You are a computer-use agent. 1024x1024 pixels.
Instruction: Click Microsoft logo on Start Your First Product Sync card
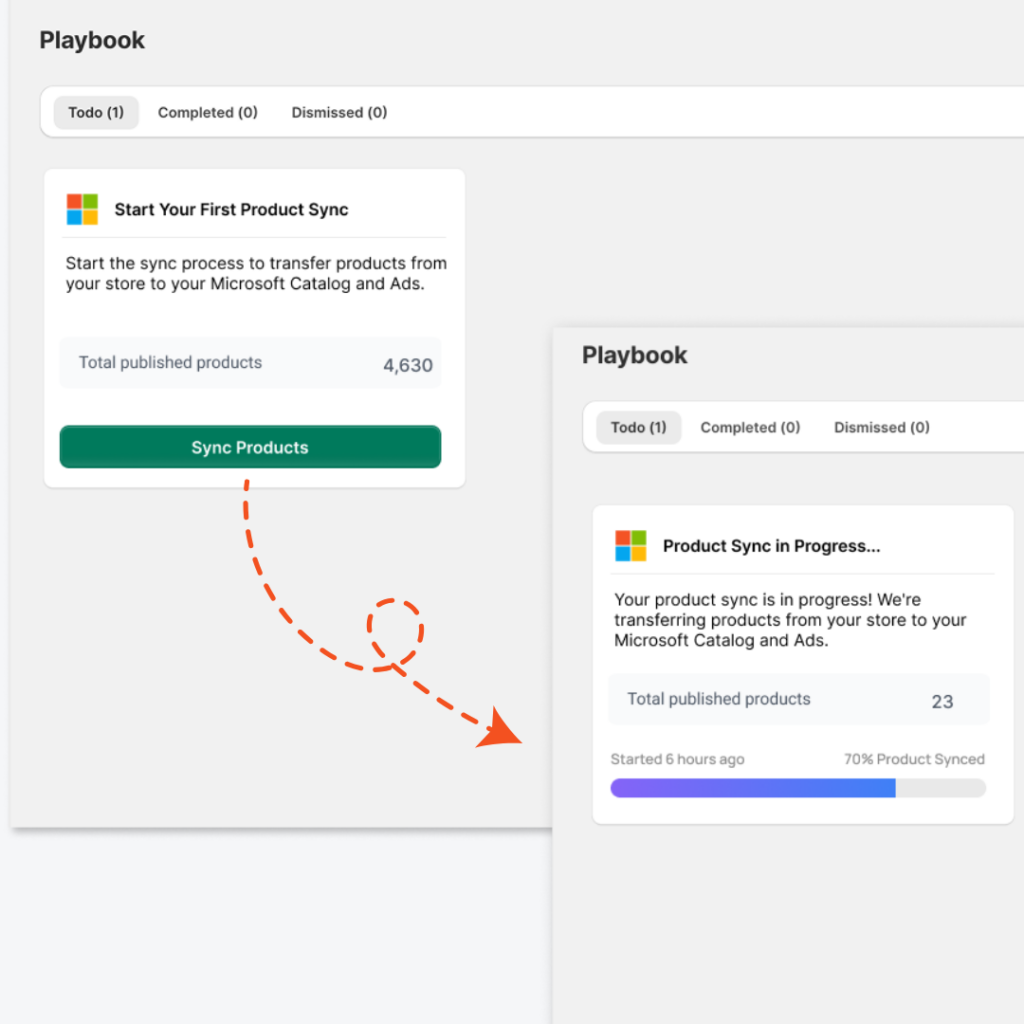coord(82,209)
